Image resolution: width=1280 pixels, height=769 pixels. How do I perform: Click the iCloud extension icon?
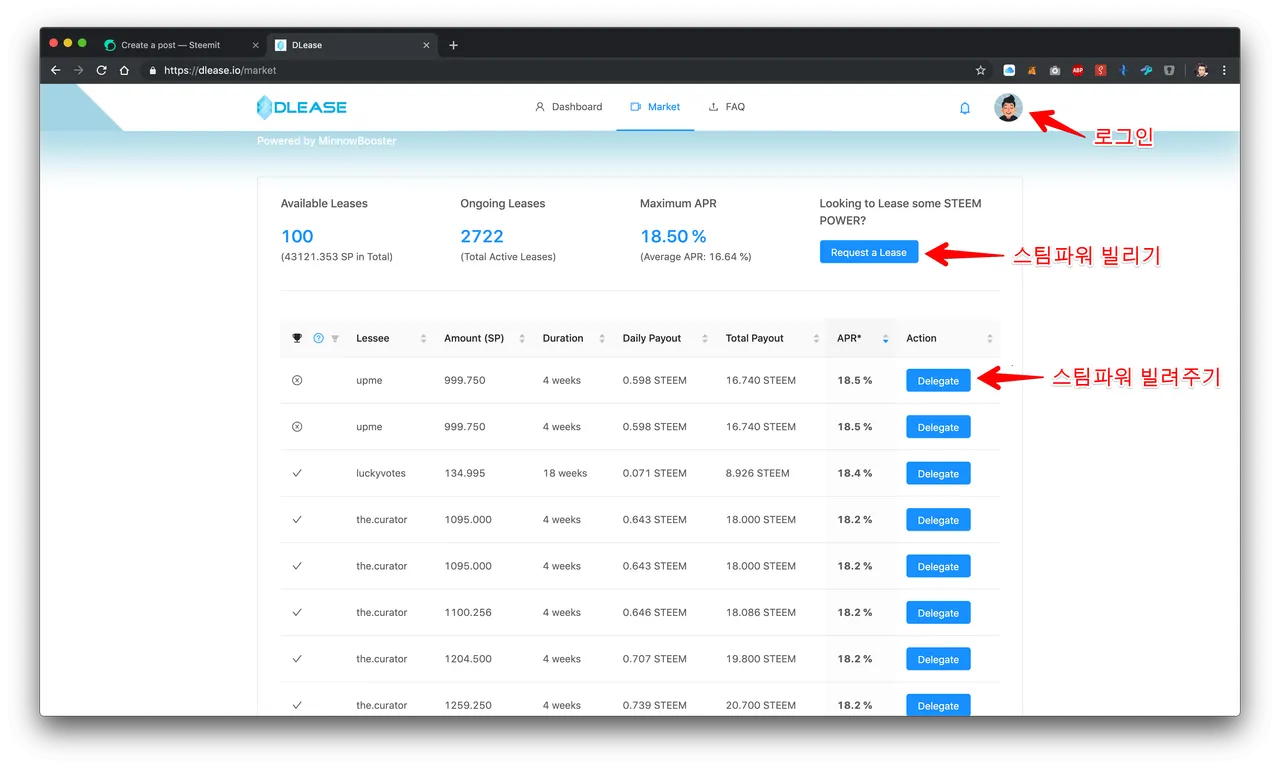(x=1009, y=71)
